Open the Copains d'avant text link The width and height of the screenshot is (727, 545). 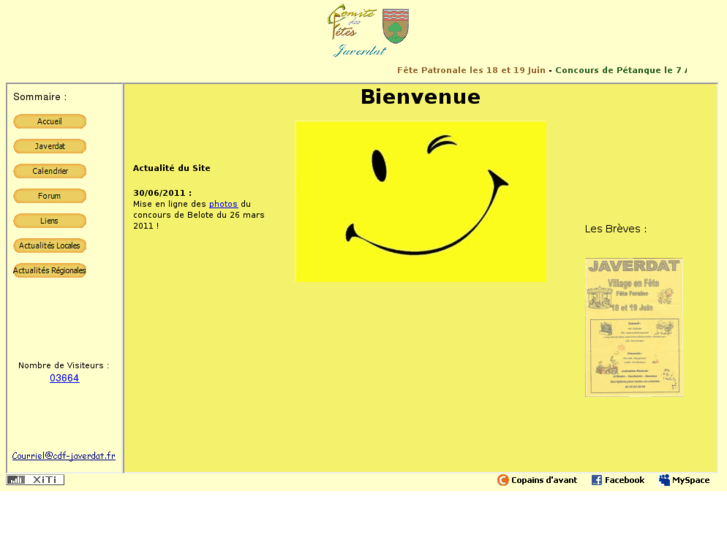pyautogui.click(x=544, y=480)
